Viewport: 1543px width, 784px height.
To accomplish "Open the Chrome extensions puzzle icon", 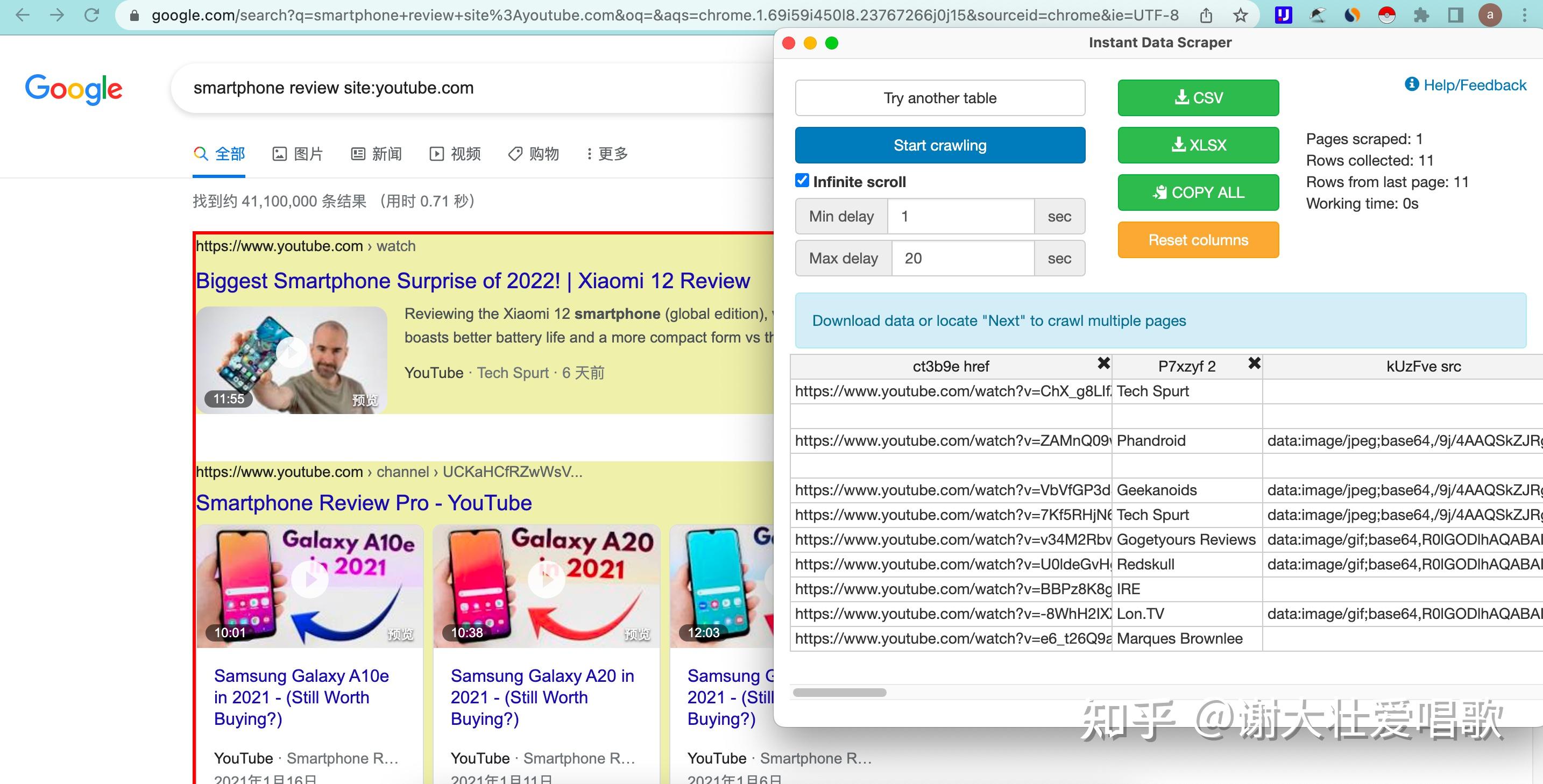I will 1421,16.
